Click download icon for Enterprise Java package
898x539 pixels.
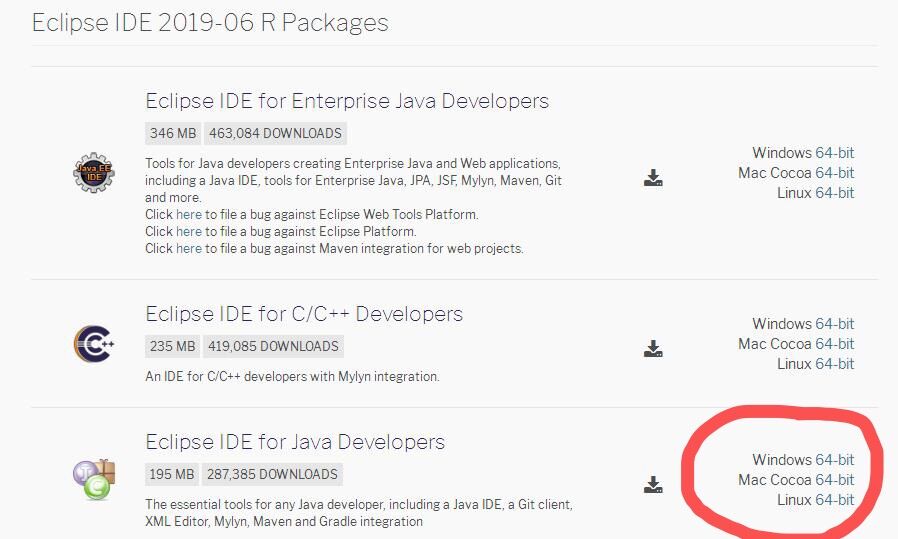653,178
